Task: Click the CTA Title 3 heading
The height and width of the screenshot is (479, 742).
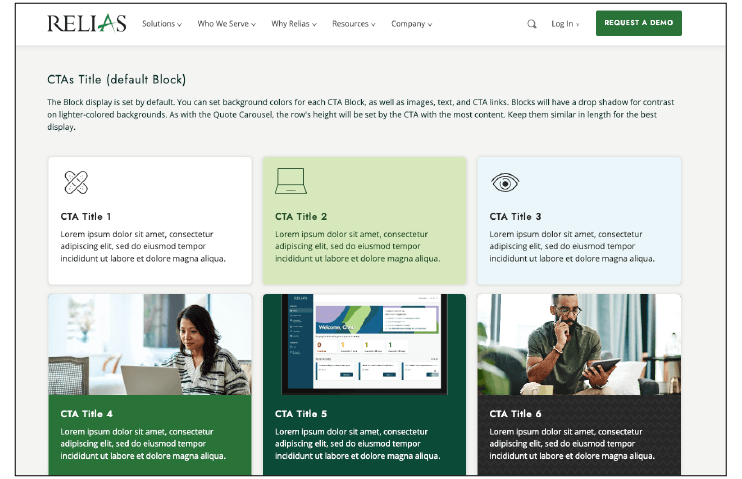Action: click(x=515, y=216)
